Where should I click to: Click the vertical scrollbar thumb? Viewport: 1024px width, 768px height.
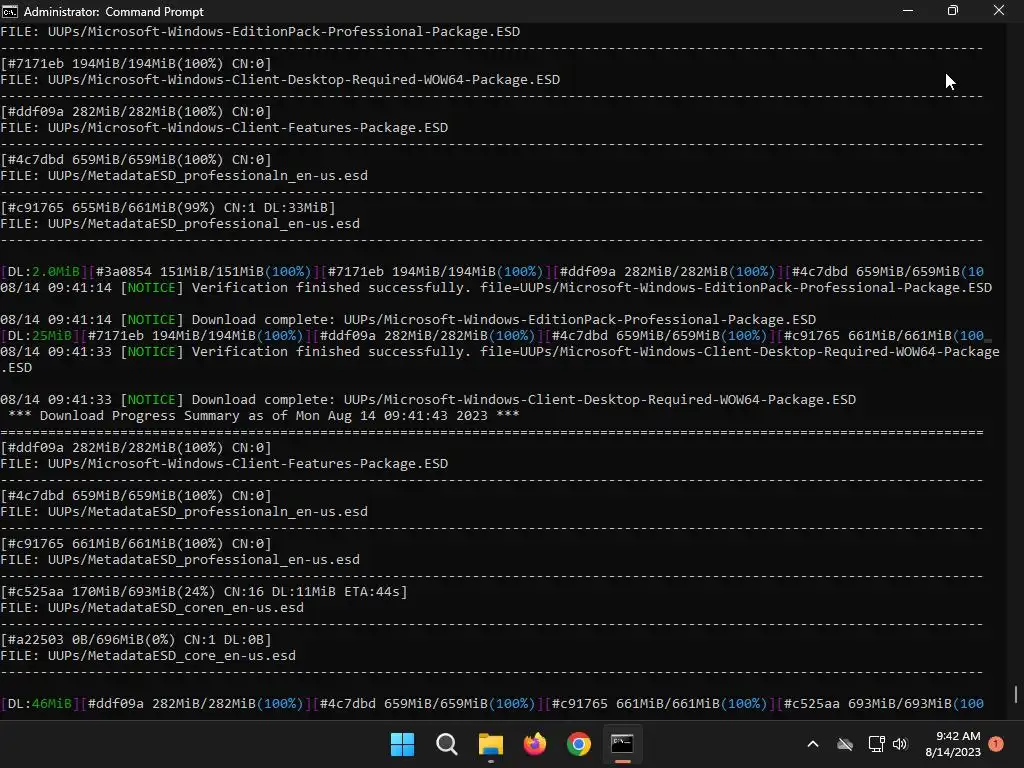[x=1016, y=694]
